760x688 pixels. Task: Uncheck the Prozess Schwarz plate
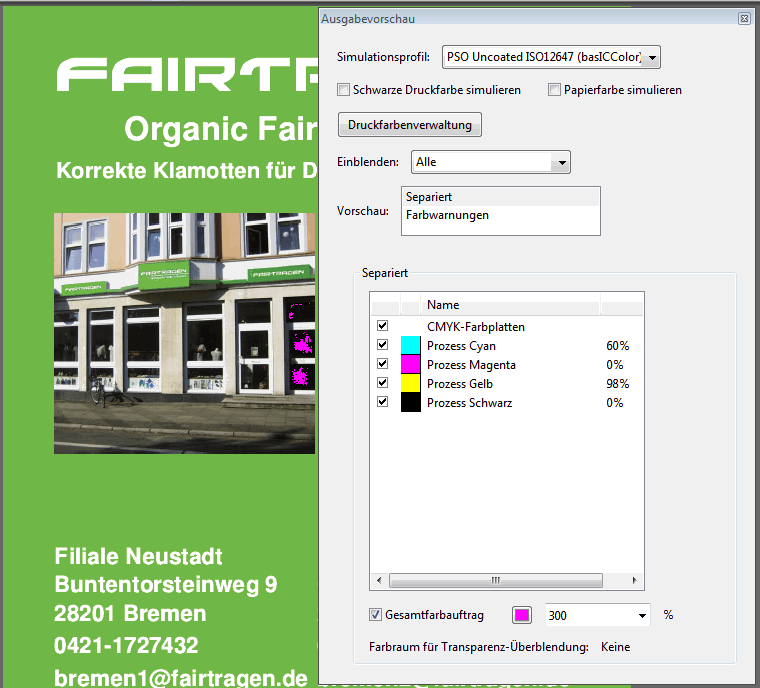tap(382, 403)
